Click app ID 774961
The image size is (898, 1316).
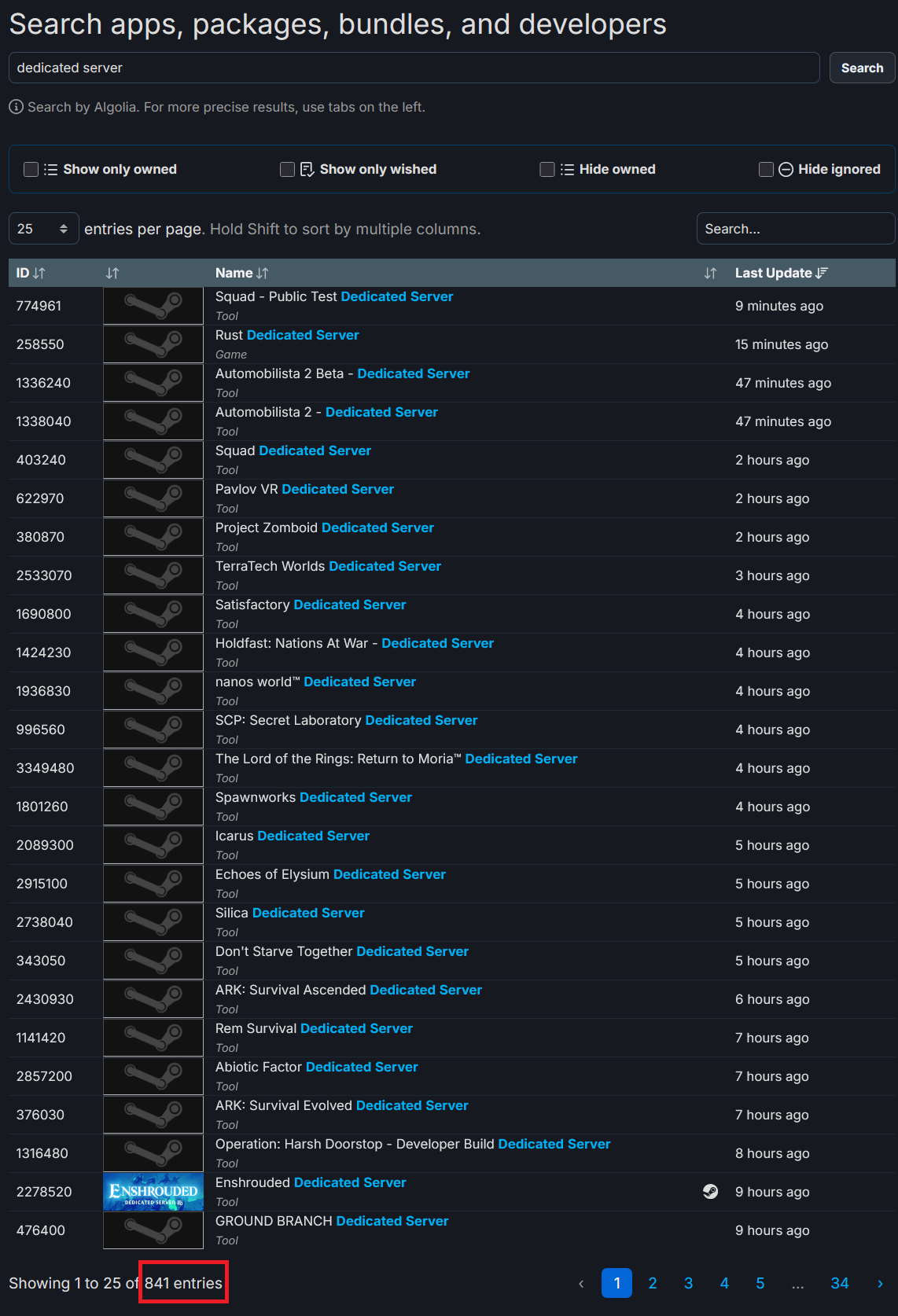coord(39,306)
